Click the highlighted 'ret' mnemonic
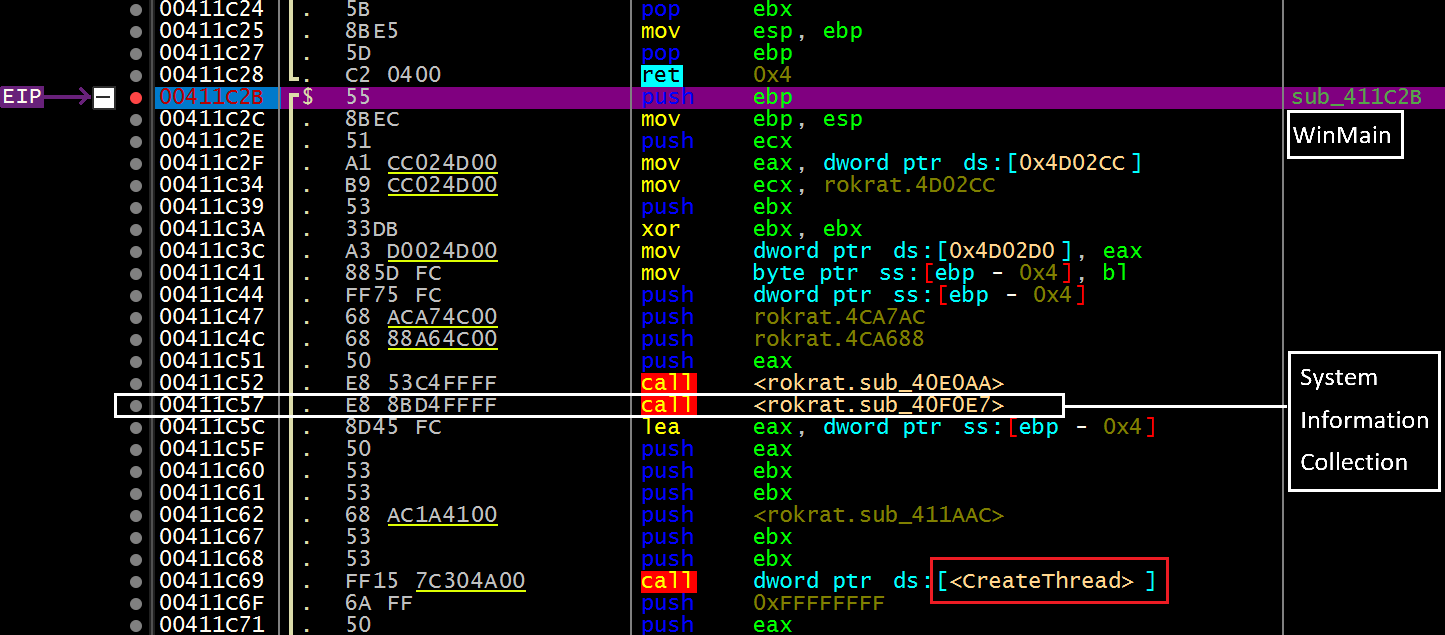 (x=661, y=75)
